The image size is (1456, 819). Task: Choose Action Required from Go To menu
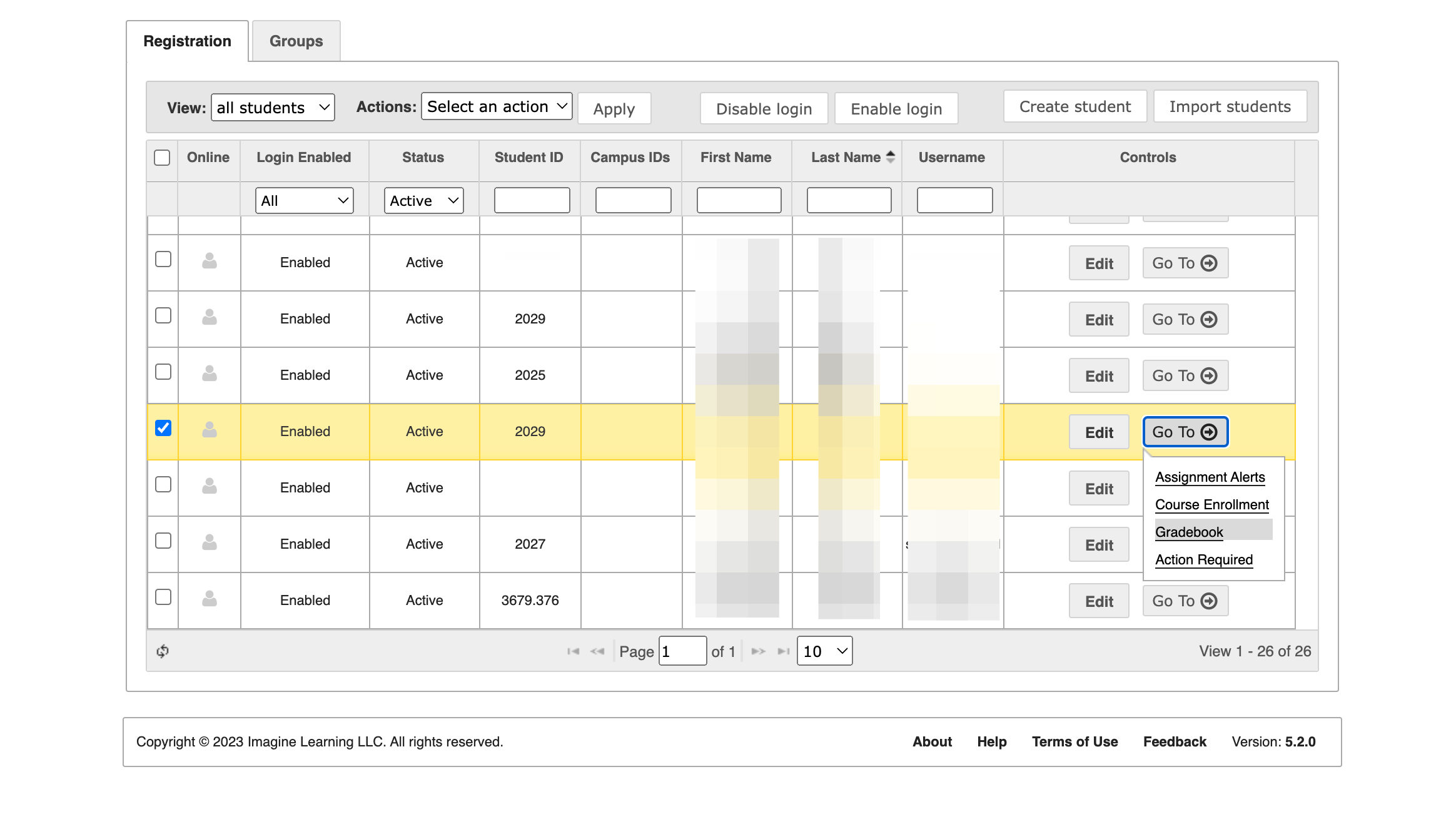point(1204,559)
